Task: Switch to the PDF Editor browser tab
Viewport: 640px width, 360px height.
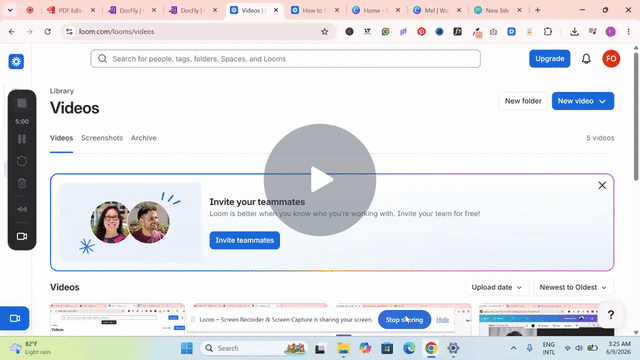Action: (x=71, y=10)
